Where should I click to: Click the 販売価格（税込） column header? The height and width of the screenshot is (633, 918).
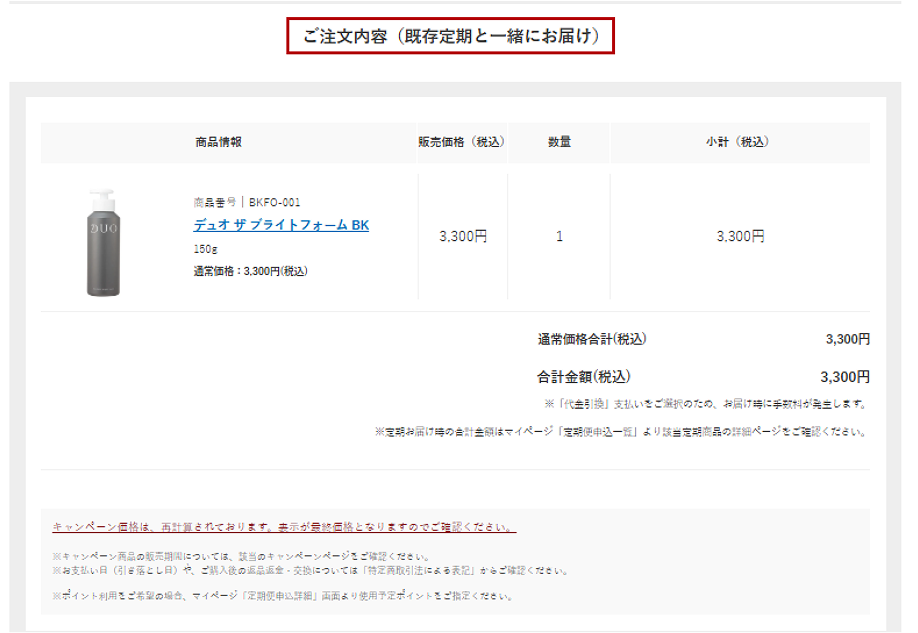462,142
